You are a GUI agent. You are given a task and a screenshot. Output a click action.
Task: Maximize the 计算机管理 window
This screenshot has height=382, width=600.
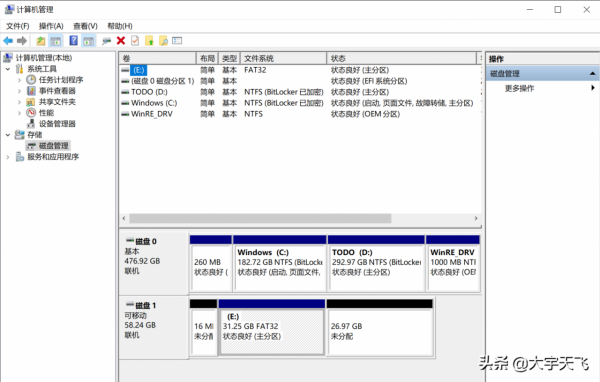(x=558, y=10)
